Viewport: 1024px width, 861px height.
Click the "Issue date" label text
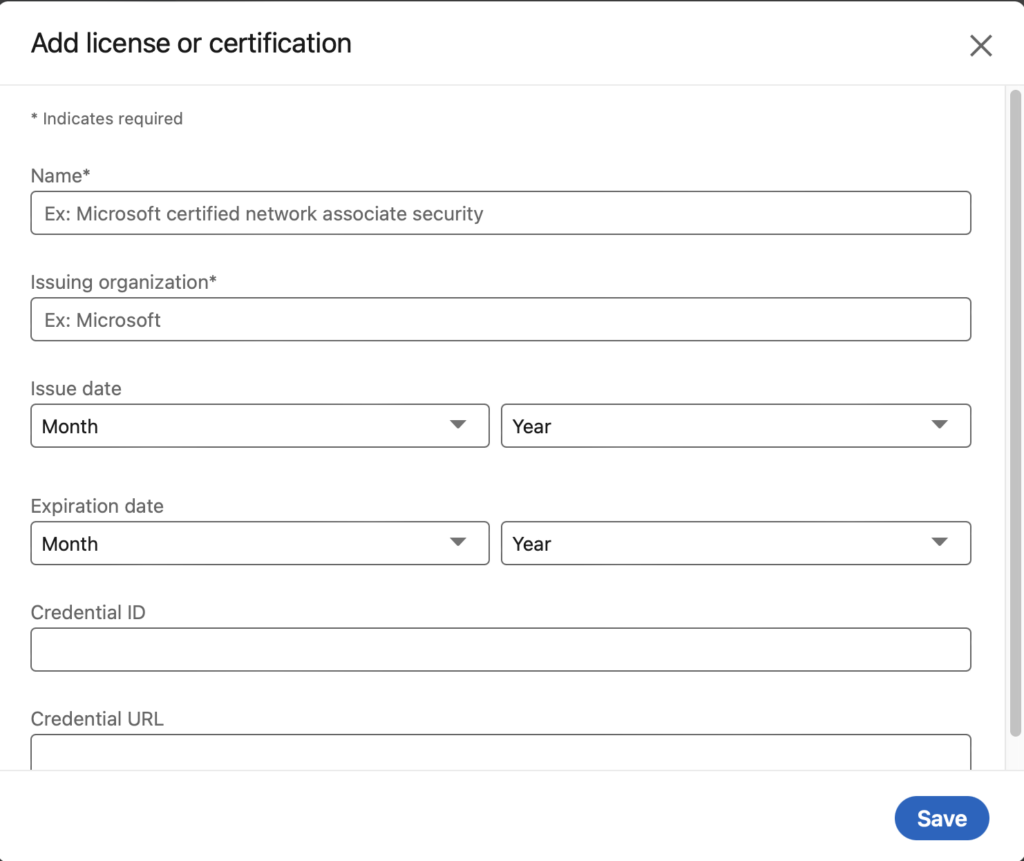[x=76, y=389]
